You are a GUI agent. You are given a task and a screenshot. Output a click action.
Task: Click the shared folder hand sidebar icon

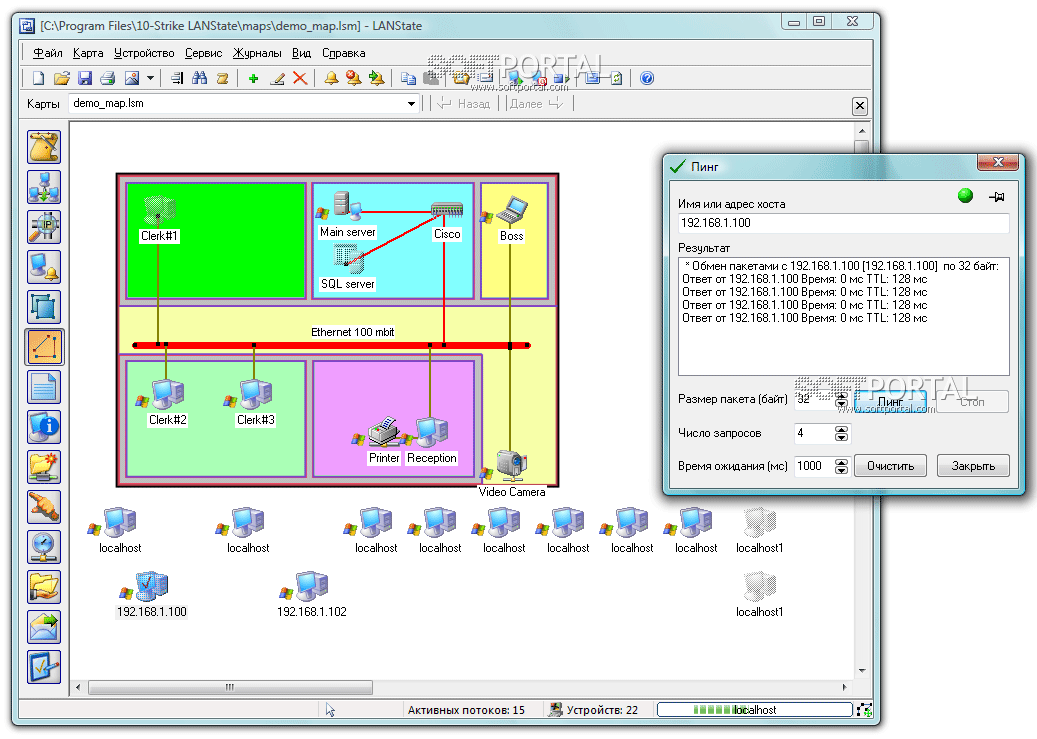(44, 587)
